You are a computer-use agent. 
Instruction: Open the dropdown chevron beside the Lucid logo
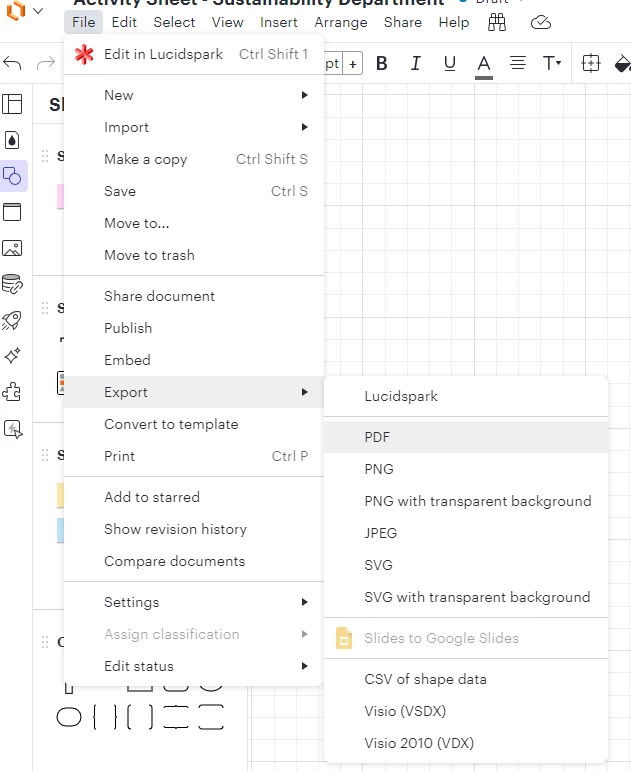[37, 10]
